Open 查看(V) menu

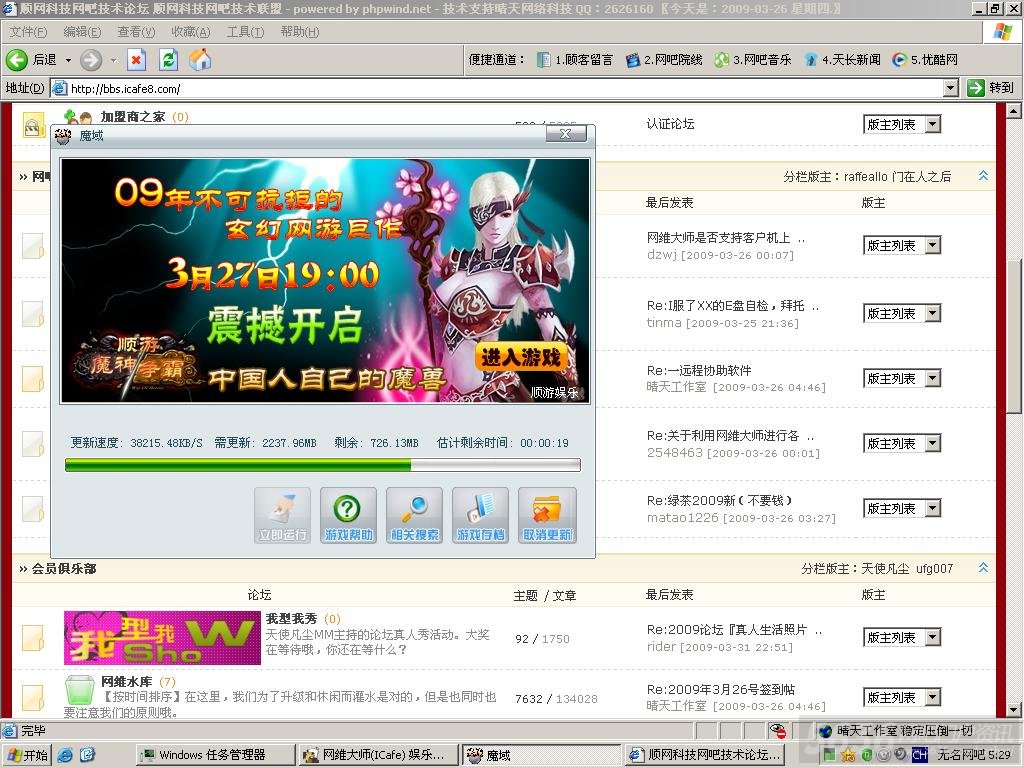point(136,32)
